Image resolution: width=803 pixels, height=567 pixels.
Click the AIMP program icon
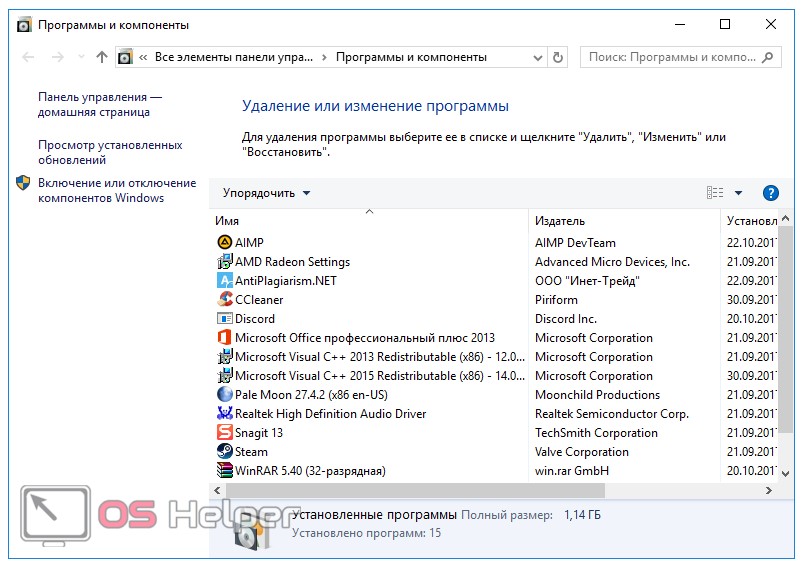[224, 242]
